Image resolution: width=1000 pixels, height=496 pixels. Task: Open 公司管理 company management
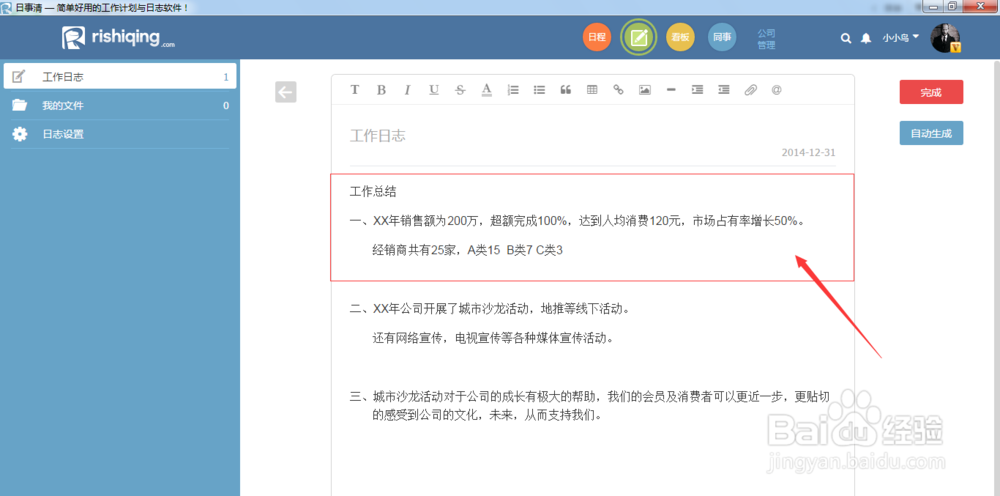pos(767,39)
